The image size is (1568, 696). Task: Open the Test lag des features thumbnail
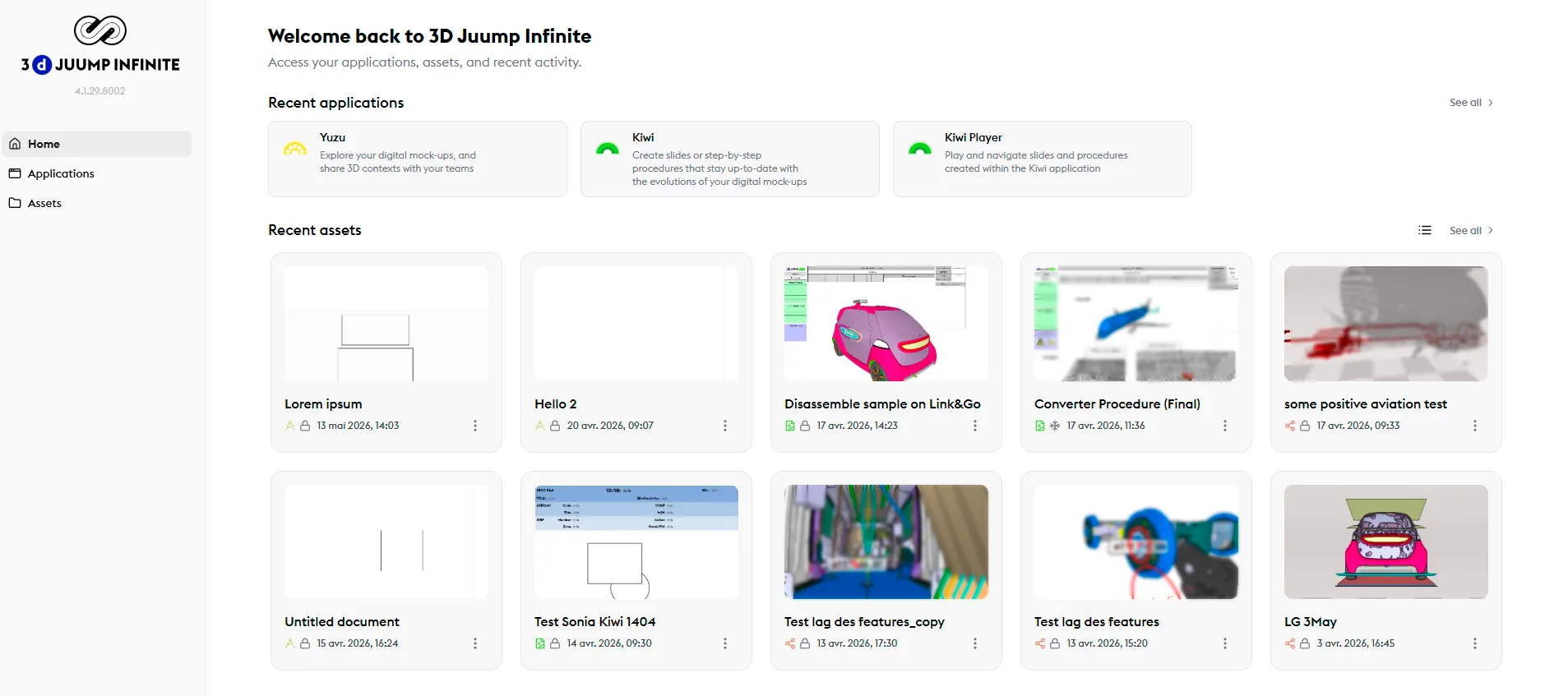[1136, 542]
